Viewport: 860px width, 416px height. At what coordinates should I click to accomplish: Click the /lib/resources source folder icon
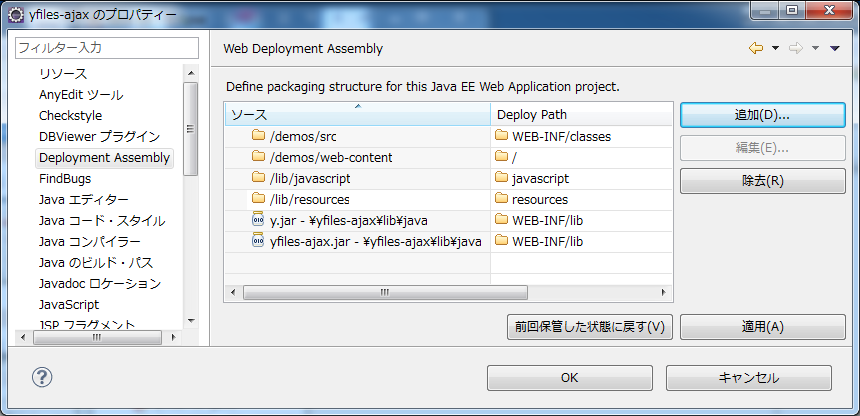click(258, 199)
